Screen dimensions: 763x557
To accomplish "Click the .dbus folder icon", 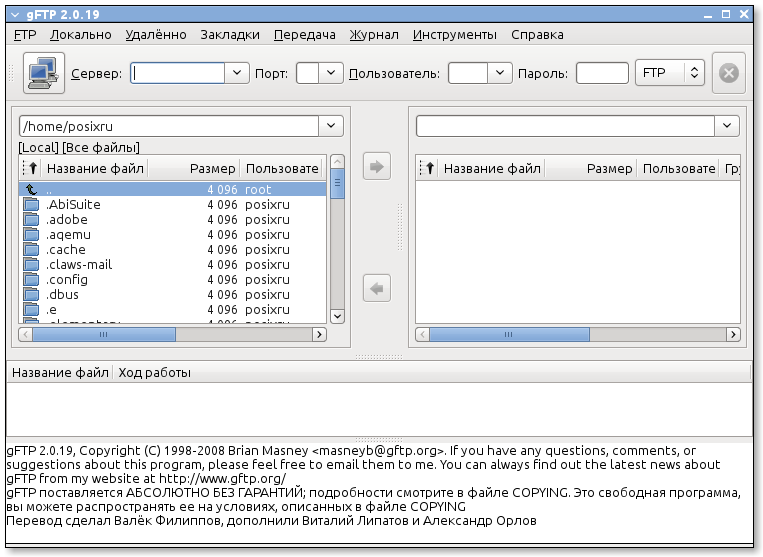I will tap(32, 295).
